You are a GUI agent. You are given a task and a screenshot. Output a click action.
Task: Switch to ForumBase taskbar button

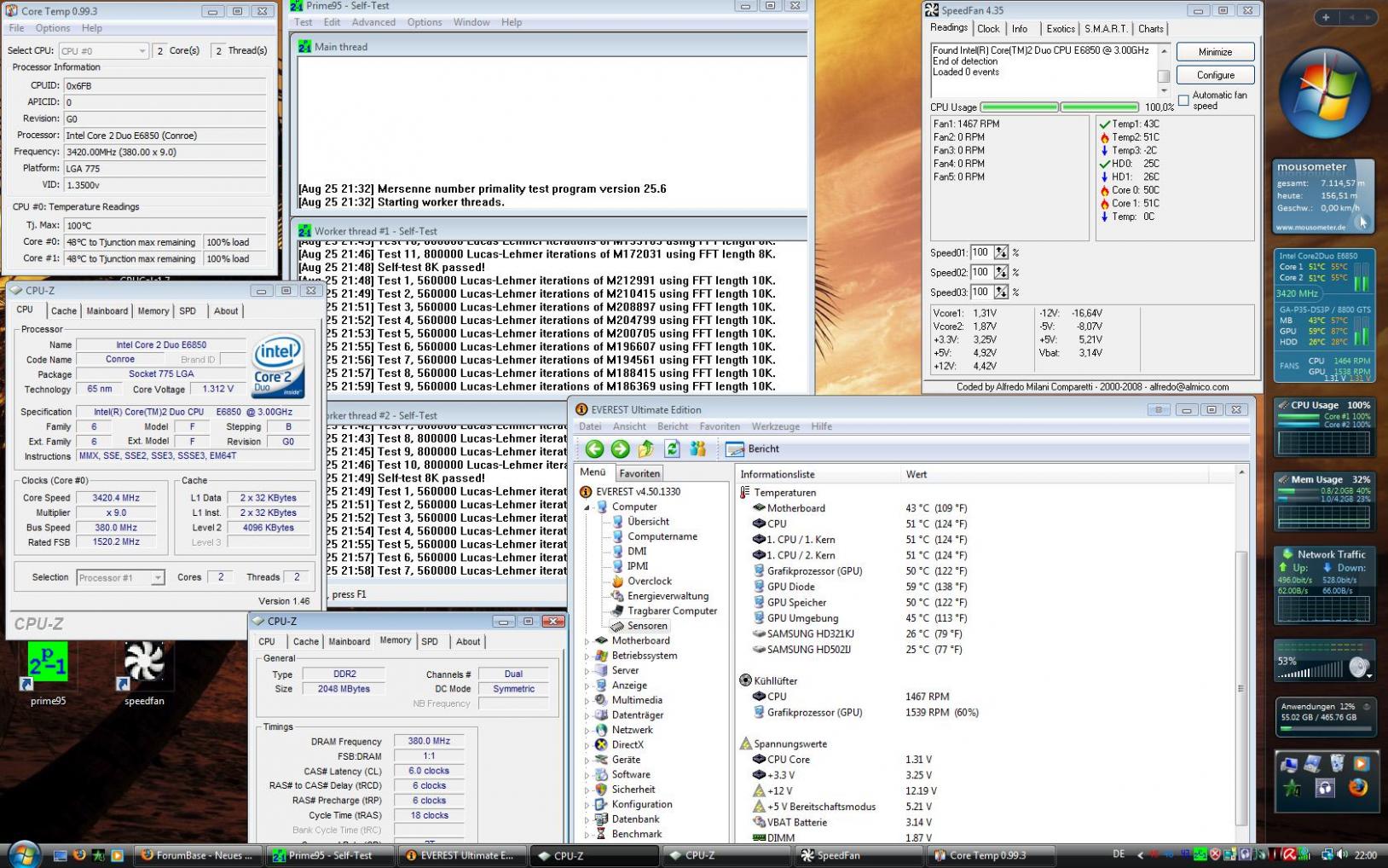point(197,855)
